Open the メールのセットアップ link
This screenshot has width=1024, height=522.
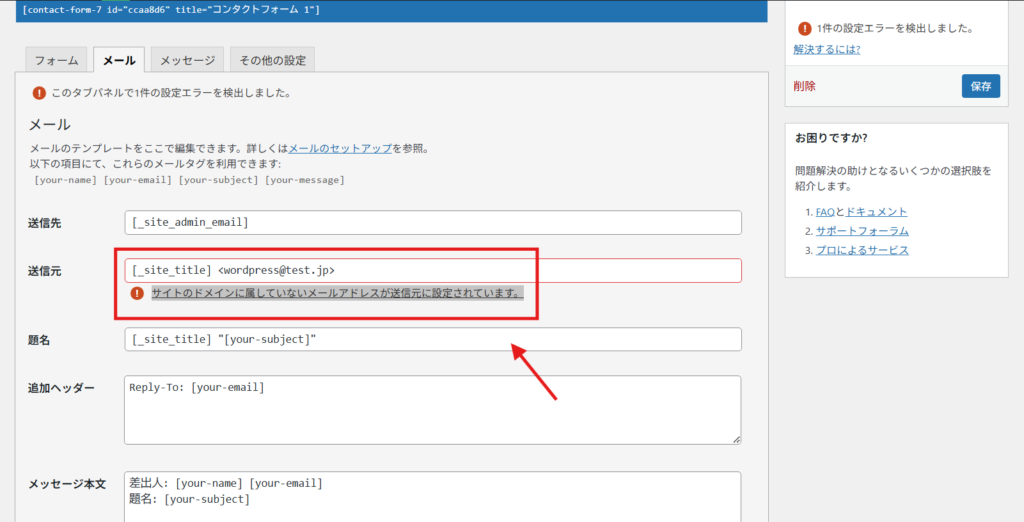point(340,148)
